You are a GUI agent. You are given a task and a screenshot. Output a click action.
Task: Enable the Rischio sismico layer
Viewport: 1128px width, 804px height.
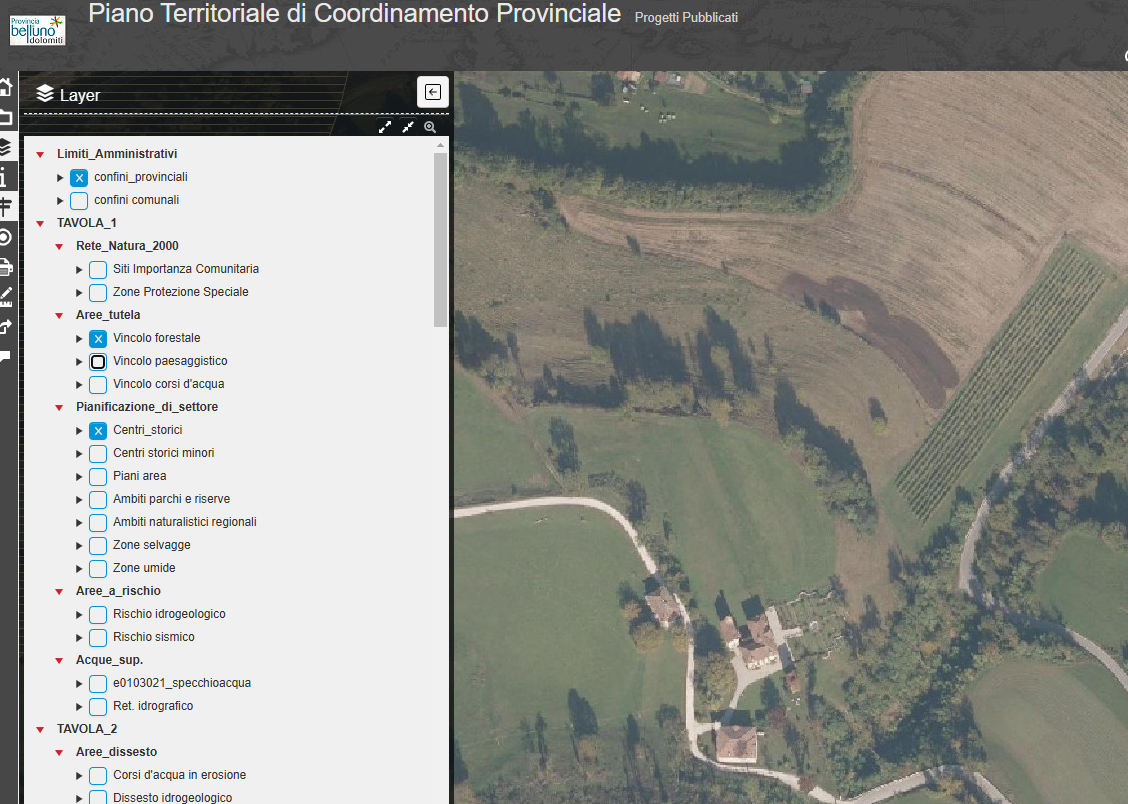(98, 638)
